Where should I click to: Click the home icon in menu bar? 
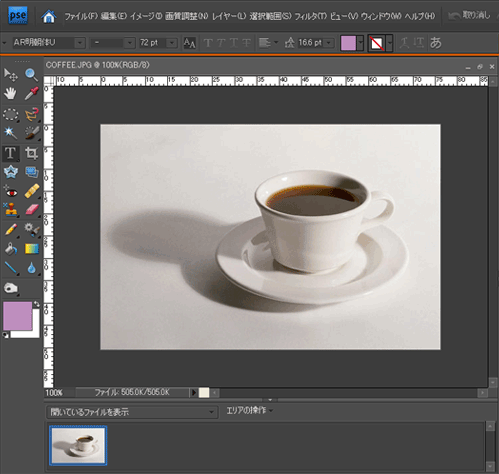(x=49, y=16)
